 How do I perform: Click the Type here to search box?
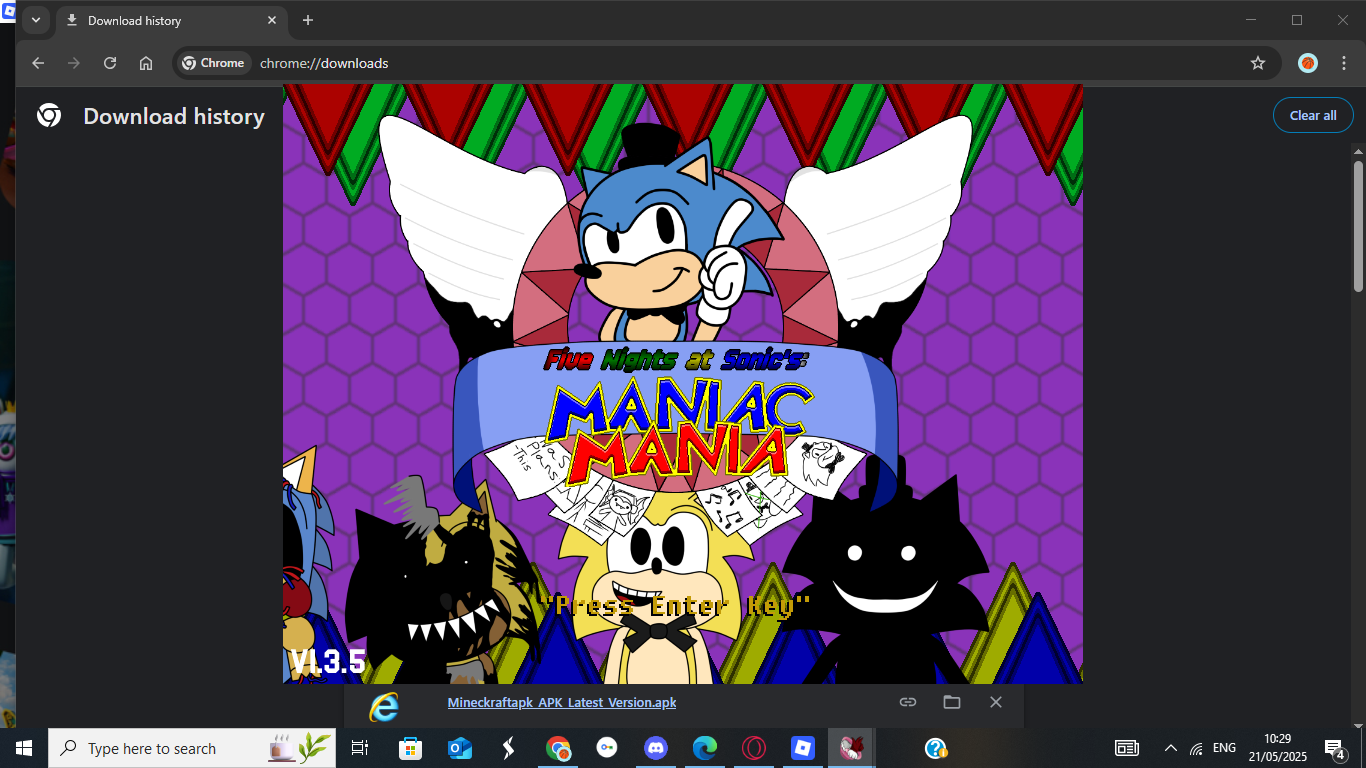(x=193, y=748)
